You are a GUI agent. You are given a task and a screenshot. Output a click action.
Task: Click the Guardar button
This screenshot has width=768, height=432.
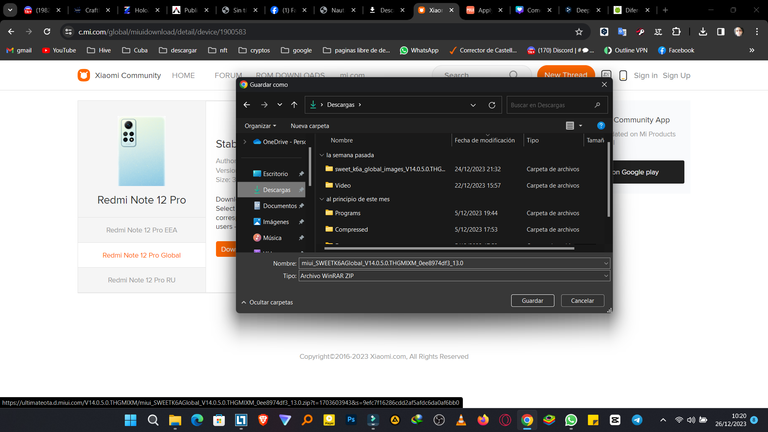tap(532, 301)
